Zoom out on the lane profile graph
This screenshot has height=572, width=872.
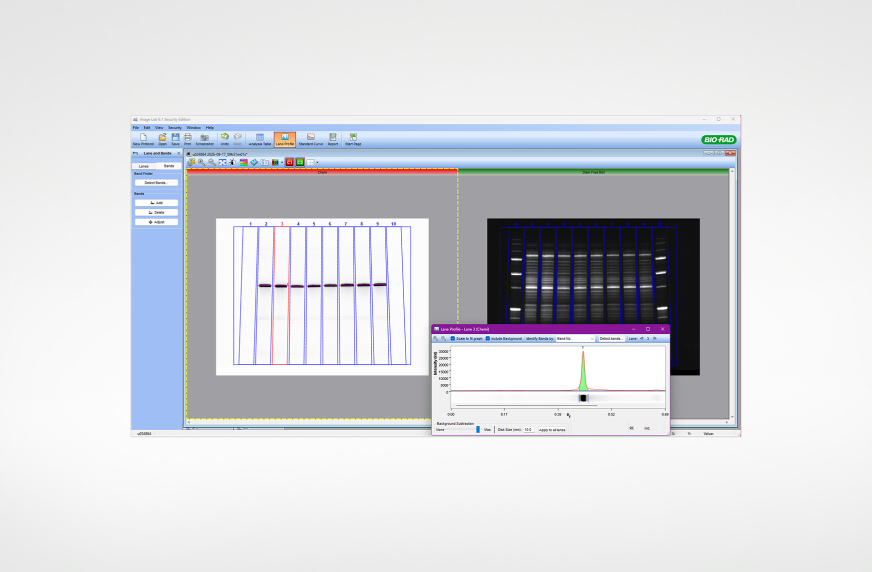[444, 339]
